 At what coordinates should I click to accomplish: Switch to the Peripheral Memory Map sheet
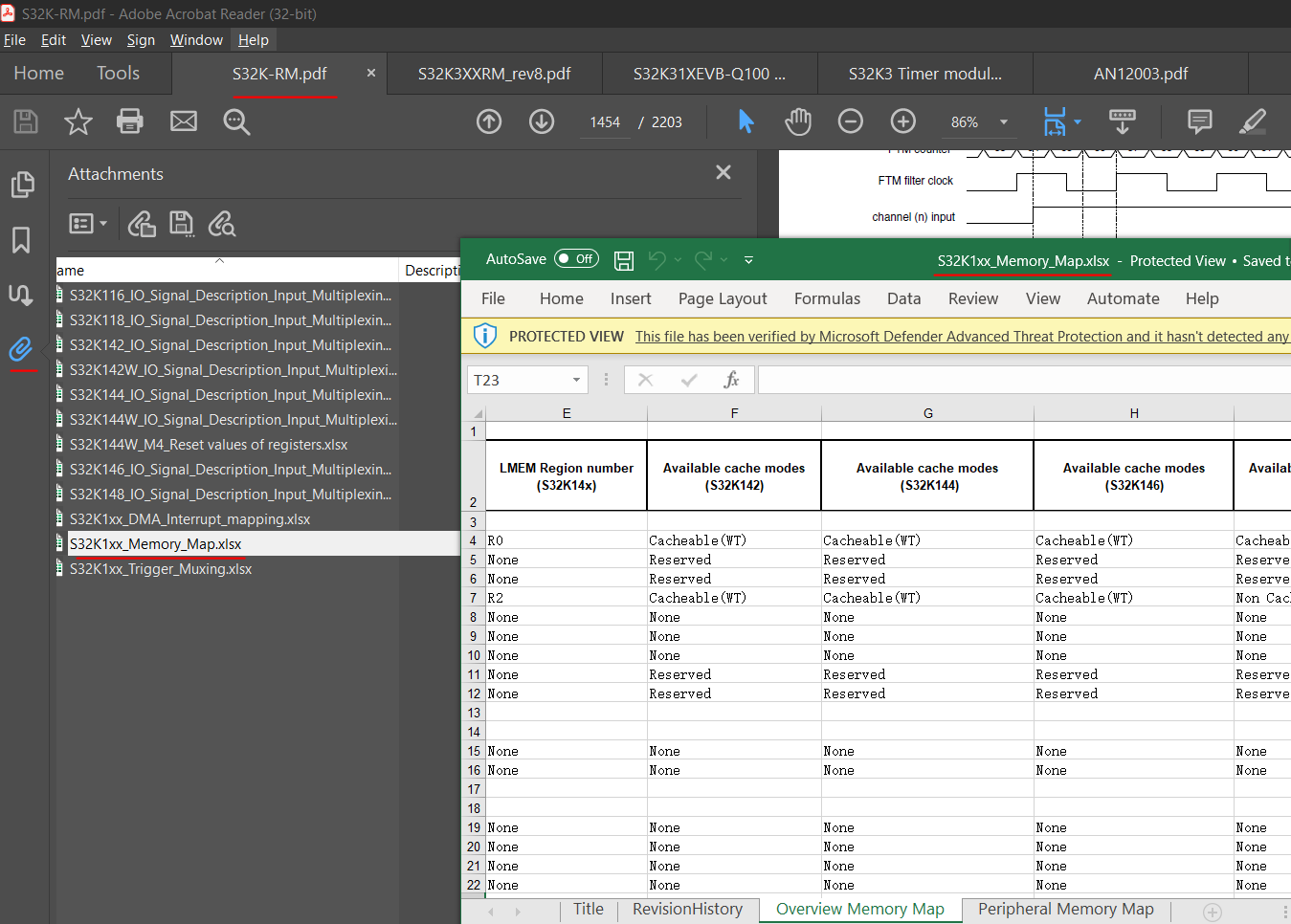1065,910
